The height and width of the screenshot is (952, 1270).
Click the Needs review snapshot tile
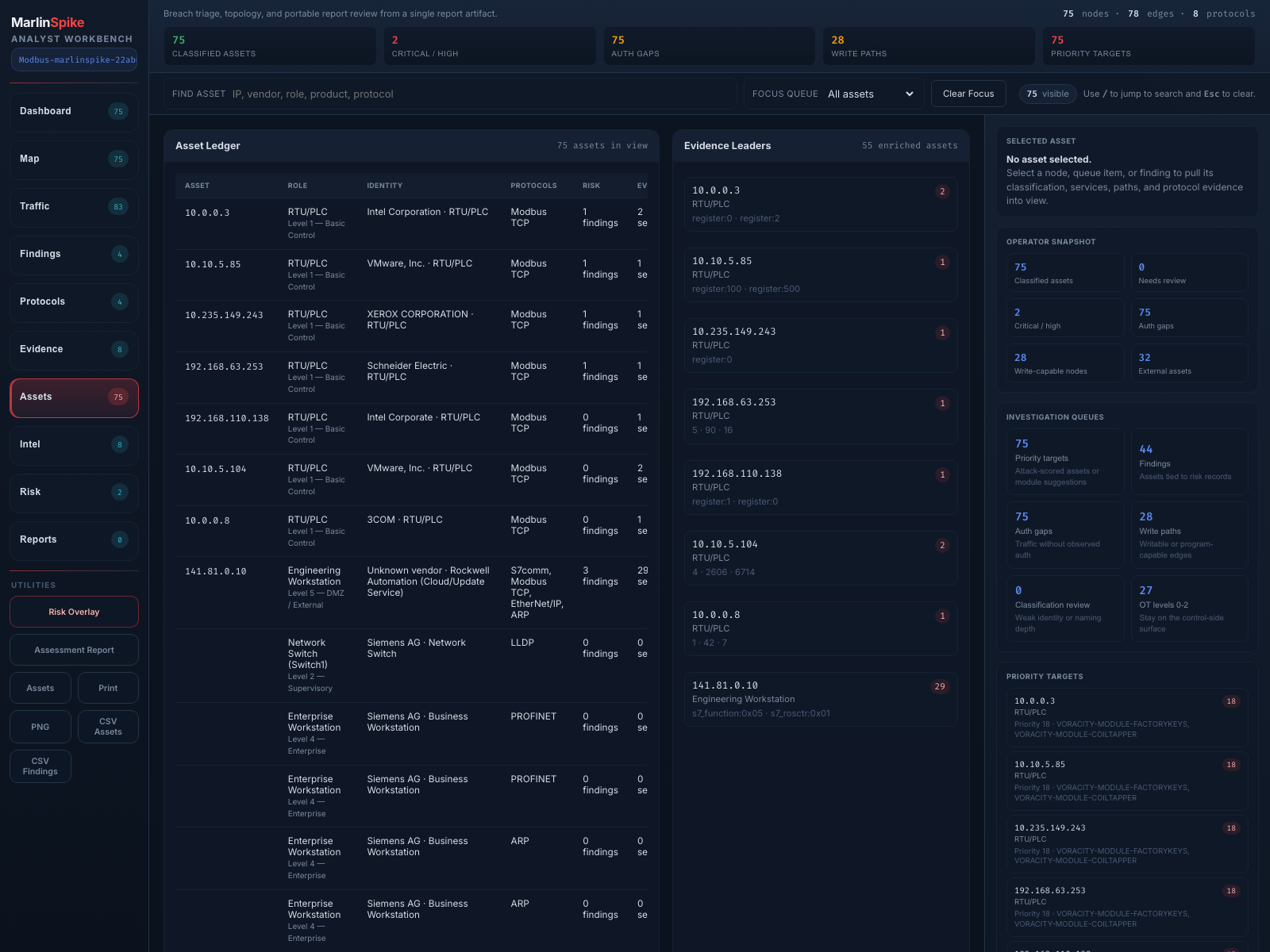pos(1189,273)
